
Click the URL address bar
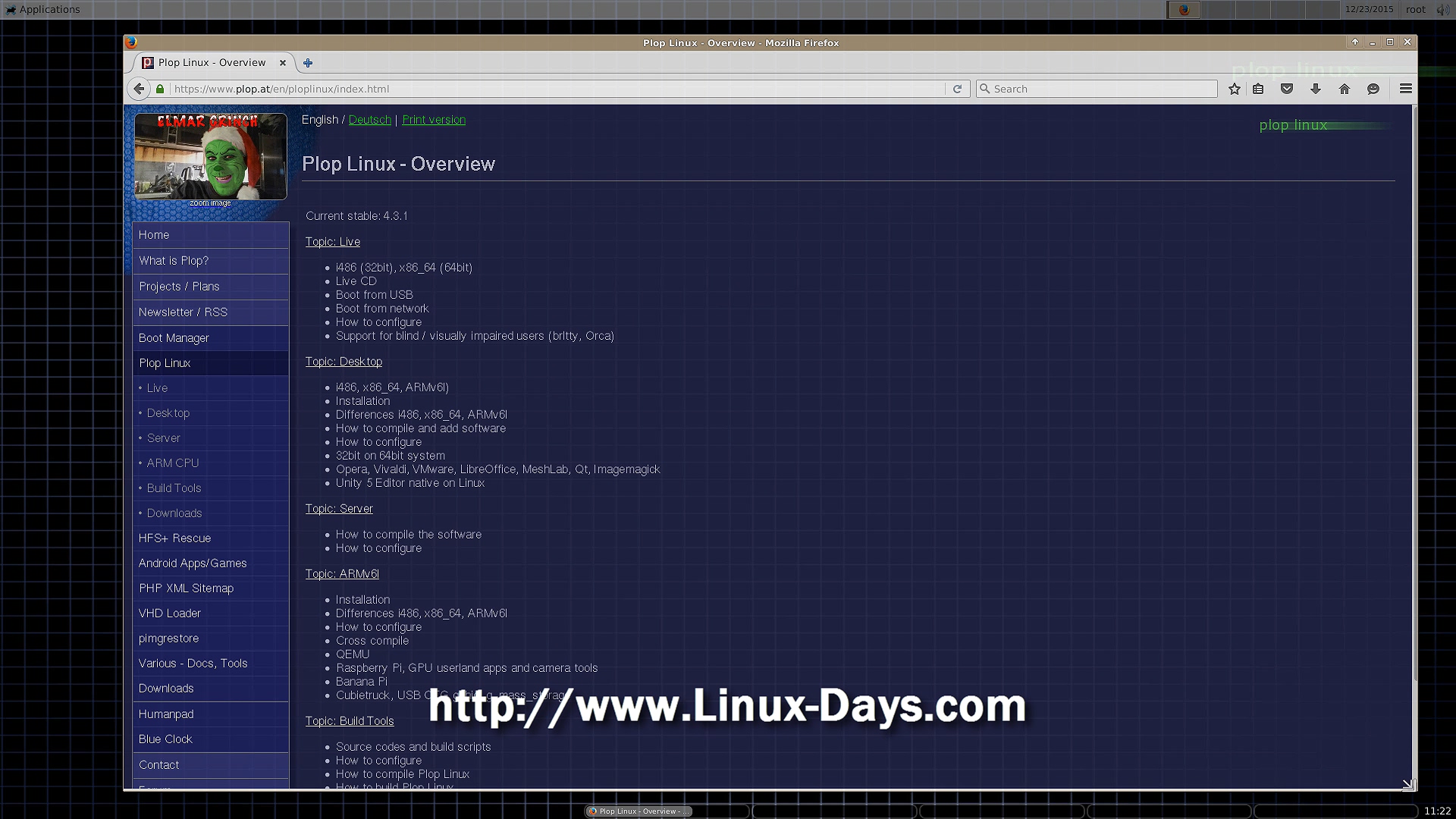557,89
